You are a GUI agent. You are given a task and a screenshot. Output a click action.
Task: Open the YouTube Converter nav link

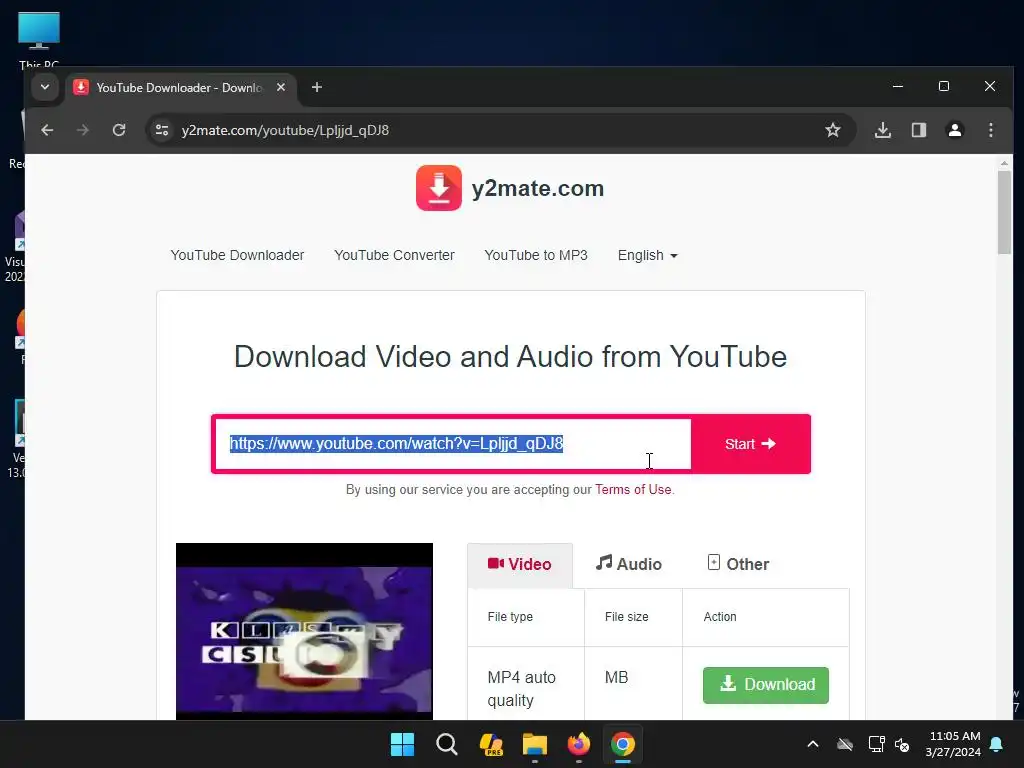(x=394, y=255)
